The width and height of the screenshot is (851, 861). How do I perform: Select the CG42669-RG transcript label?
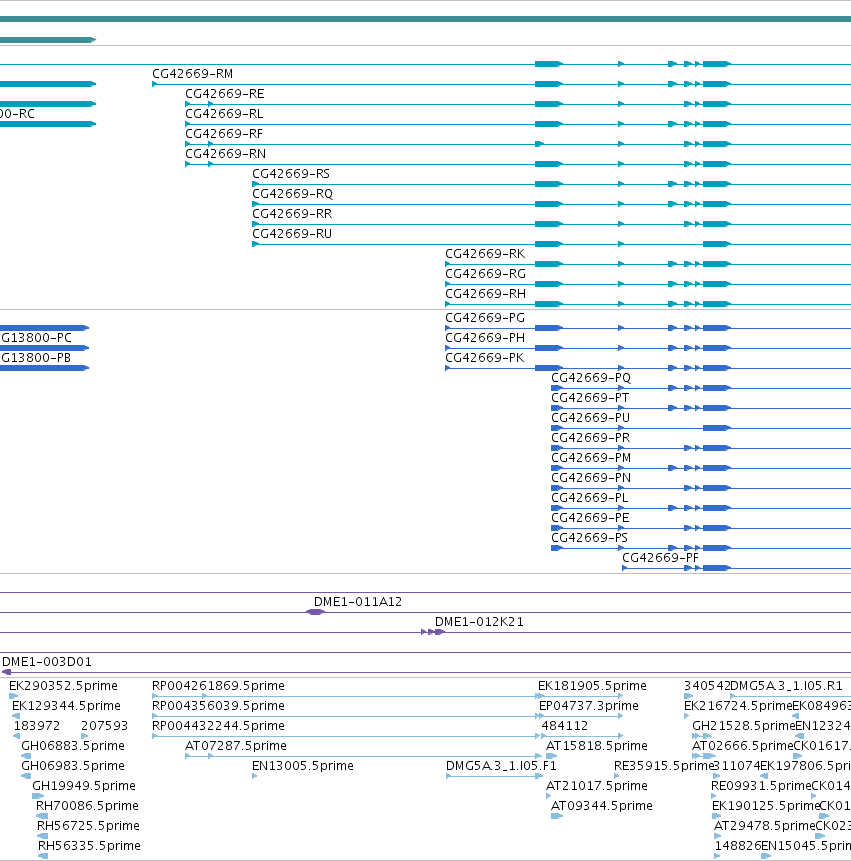(485, 273)
